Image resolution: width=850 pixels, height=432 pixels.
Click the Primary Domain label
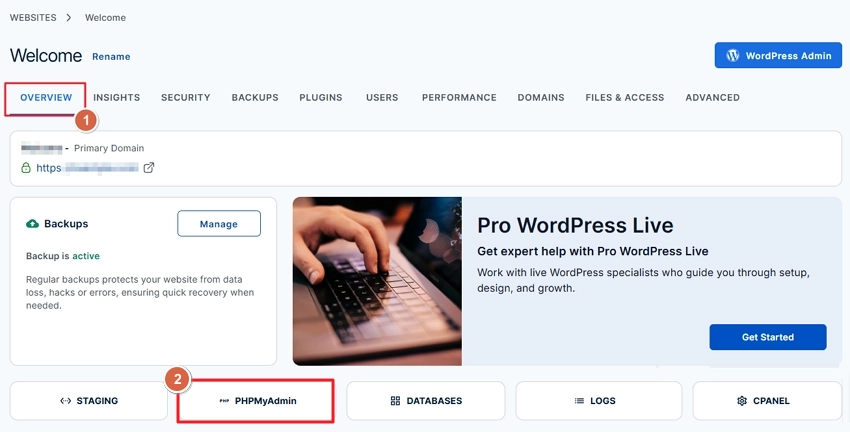point(109,148)
